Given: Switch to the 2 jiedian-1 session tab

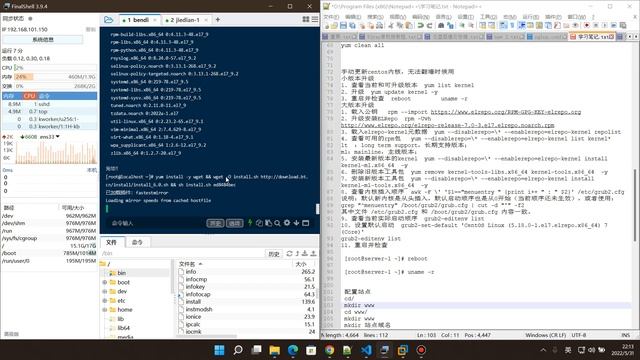Looking at the screenshot, I should pos(185,20).
